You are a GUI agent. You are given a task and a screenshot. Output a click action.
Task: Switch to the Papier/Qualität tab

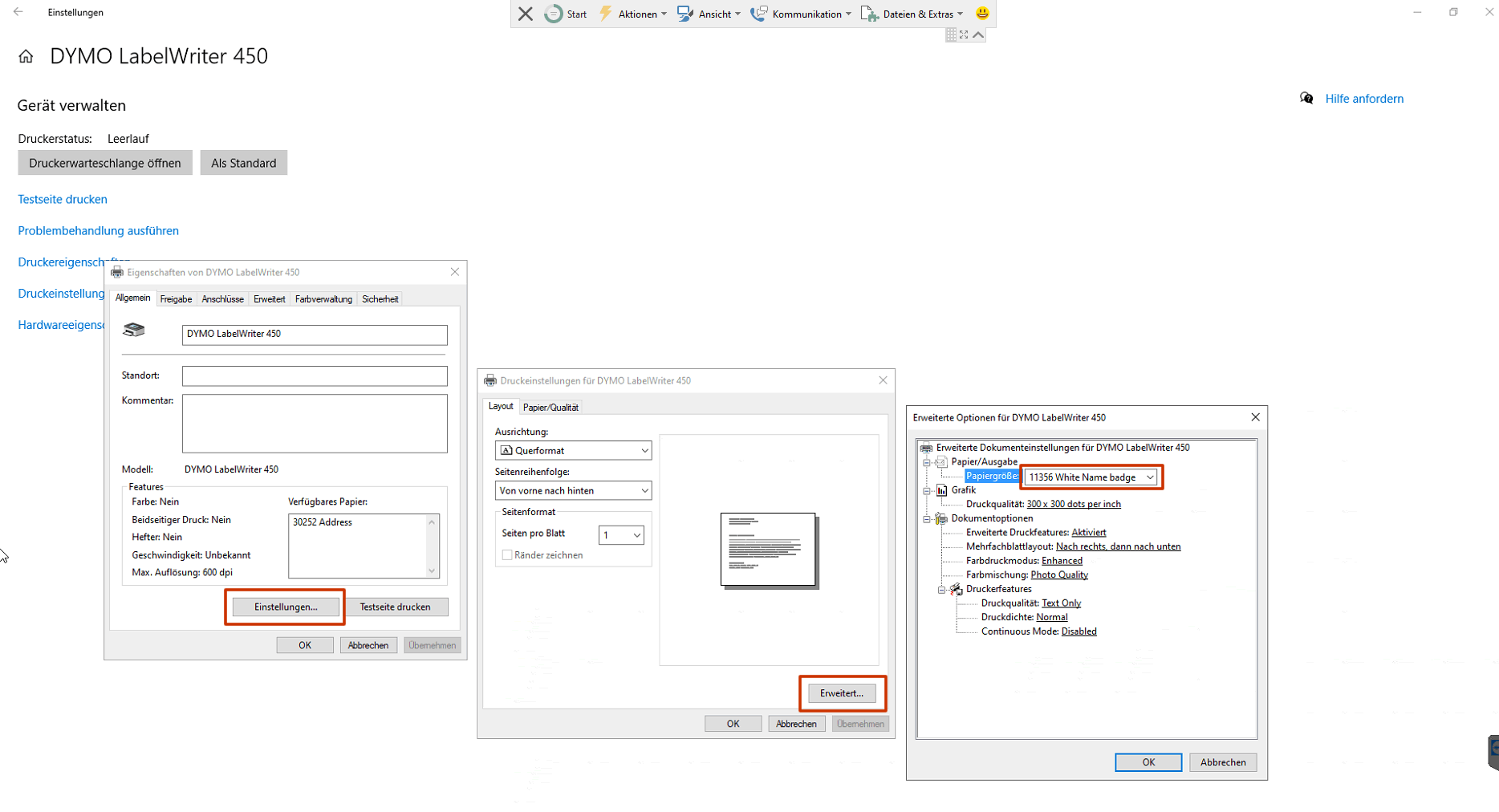(x=550, y=408)
